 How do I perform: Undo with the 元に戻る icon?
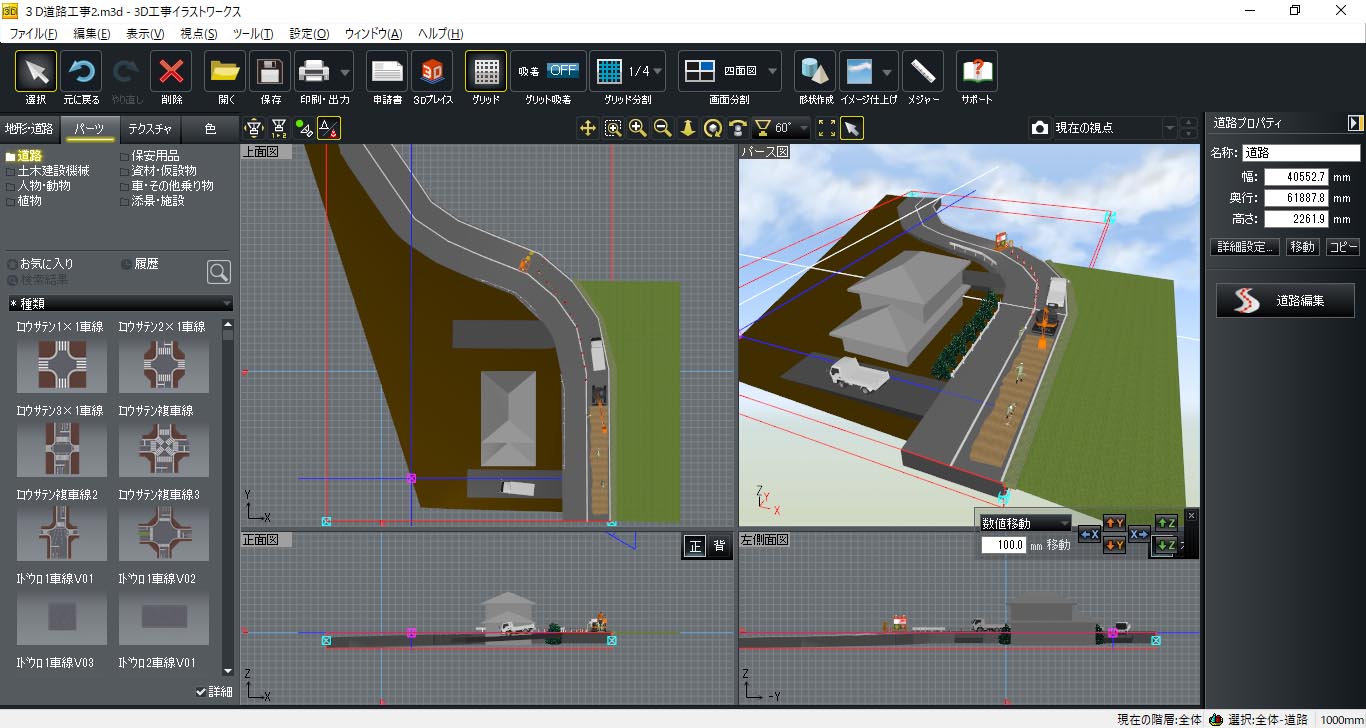click(x=81, y=71)
